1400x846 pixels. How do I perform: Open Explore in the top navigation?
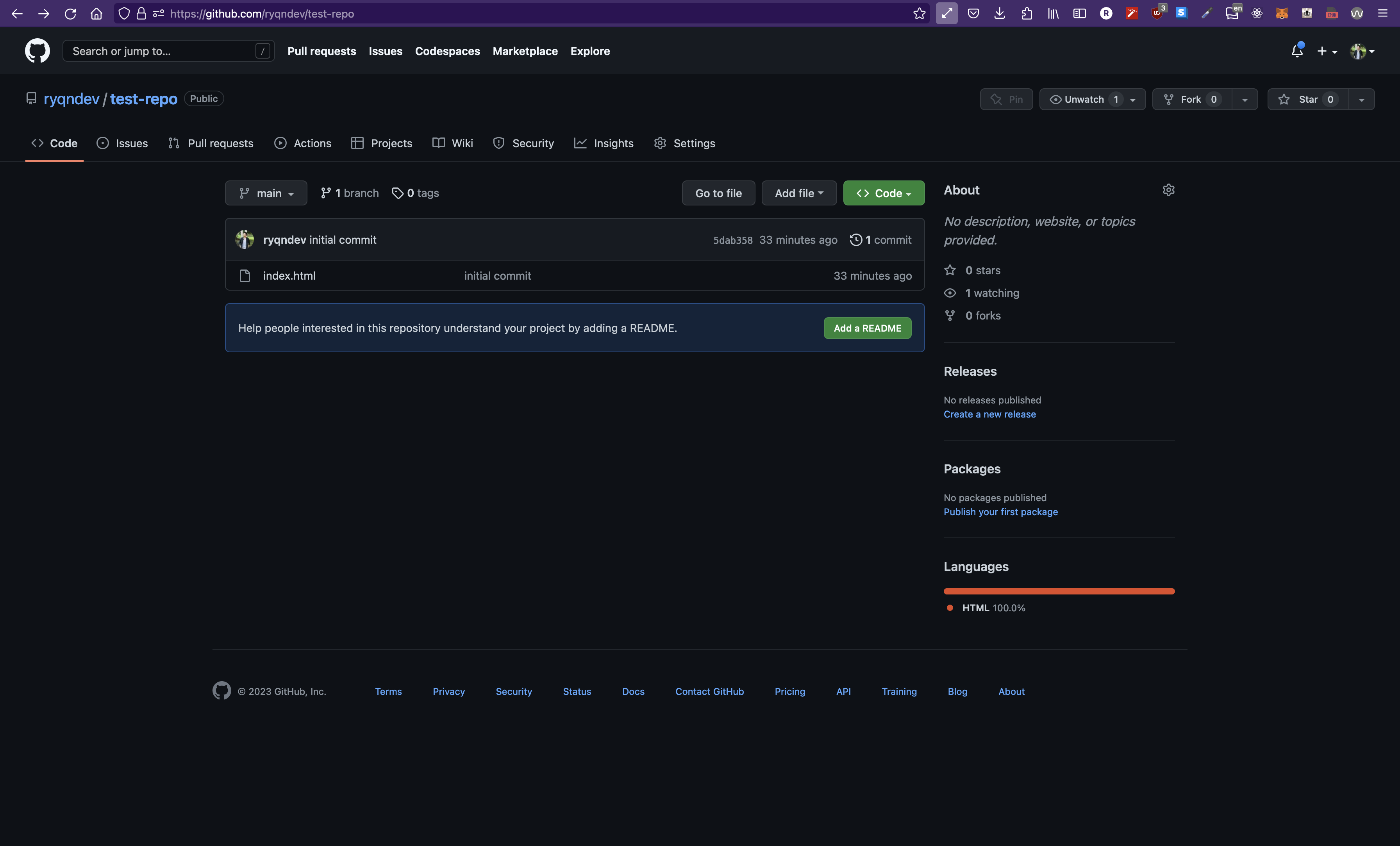click(590, 51)
